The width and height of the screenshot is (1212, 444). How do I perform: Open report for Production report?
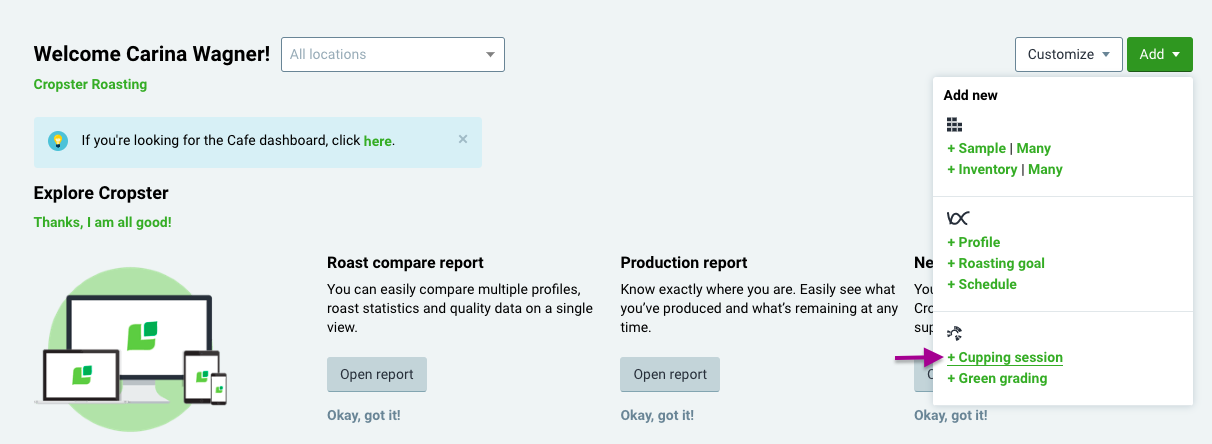click(x=670, y=375)
